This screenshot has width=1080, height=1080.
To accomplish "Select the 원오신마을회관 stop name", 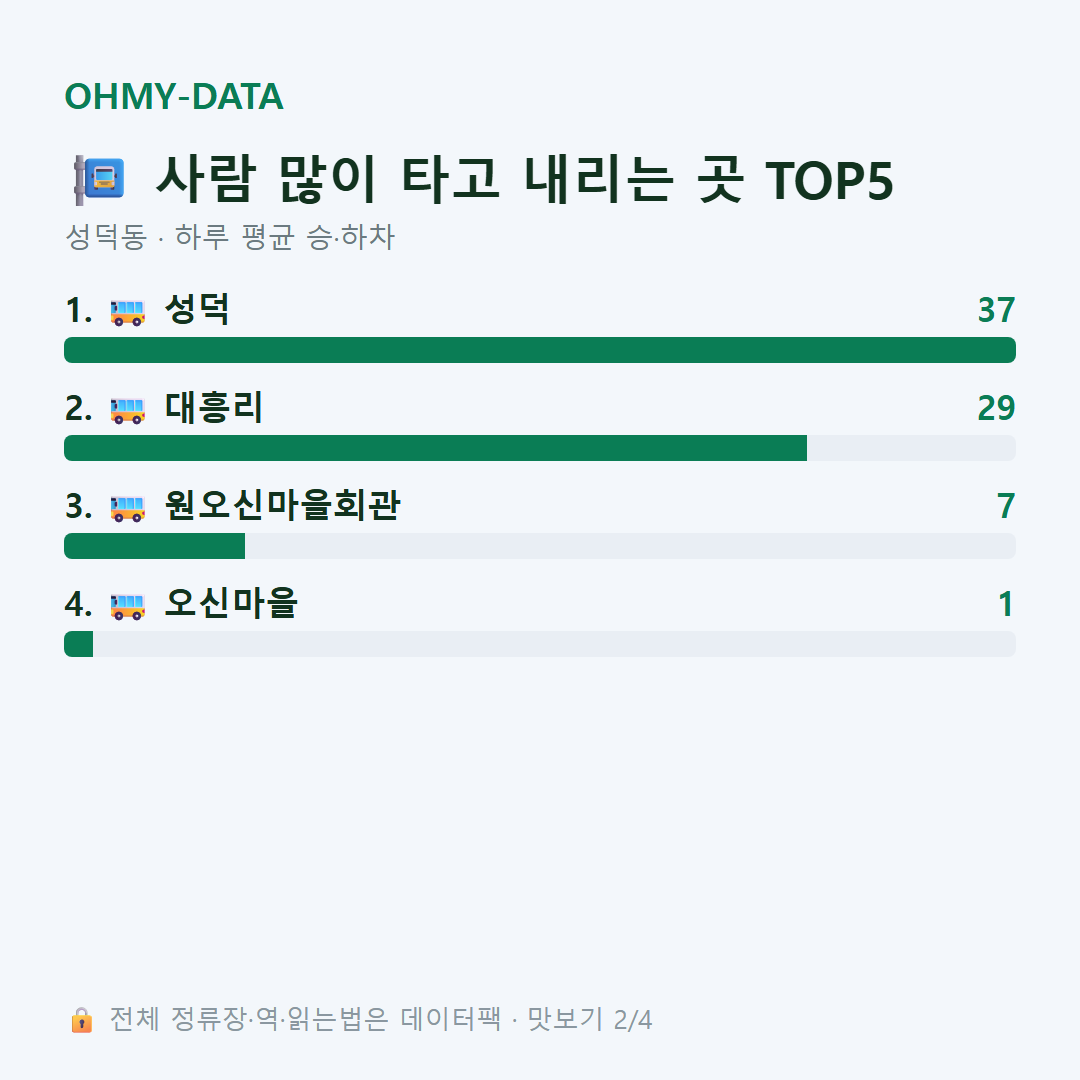I will point(282,506).
